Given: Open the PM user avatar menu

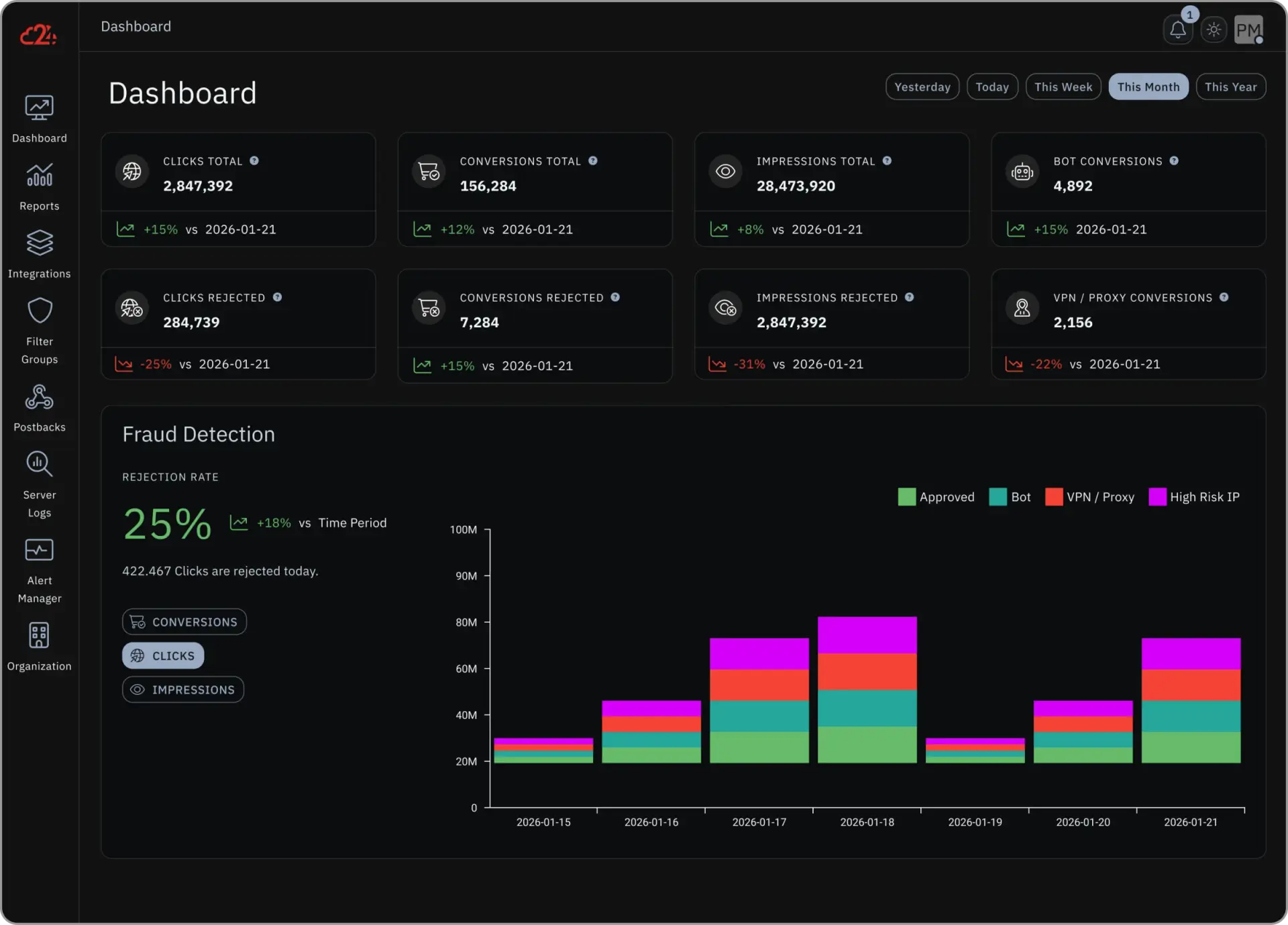Looking at the screenshot, I should [1248, 30].
